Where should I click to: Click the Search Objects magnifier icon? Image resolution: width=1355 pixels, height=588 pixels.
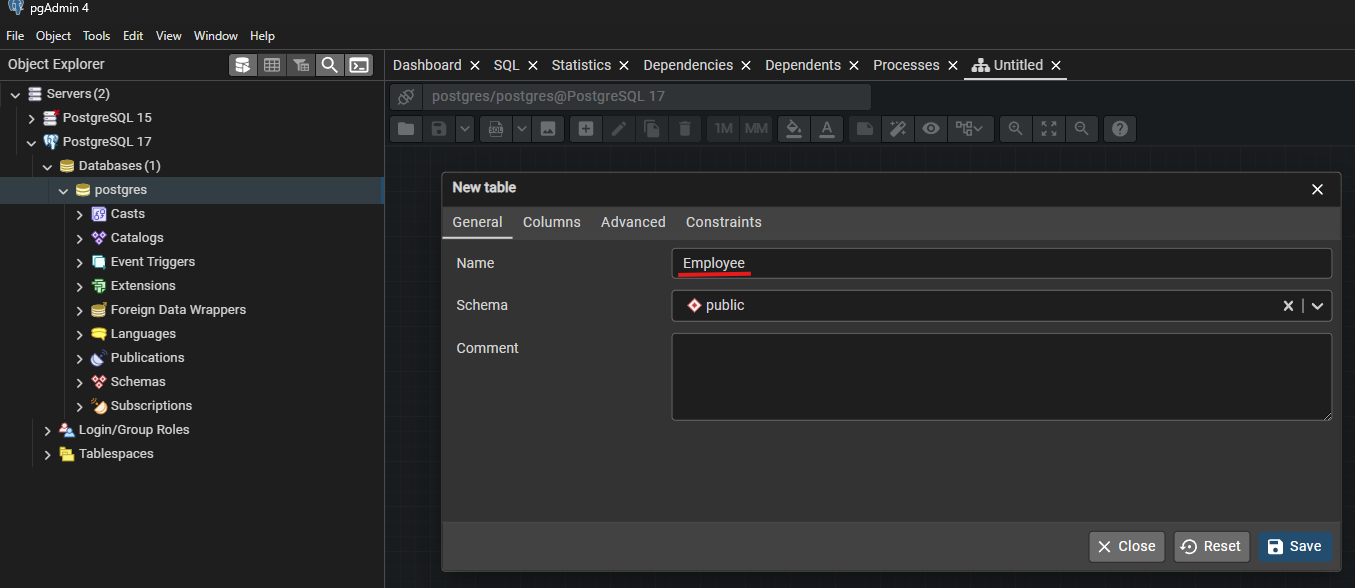[x=329, y=65]
